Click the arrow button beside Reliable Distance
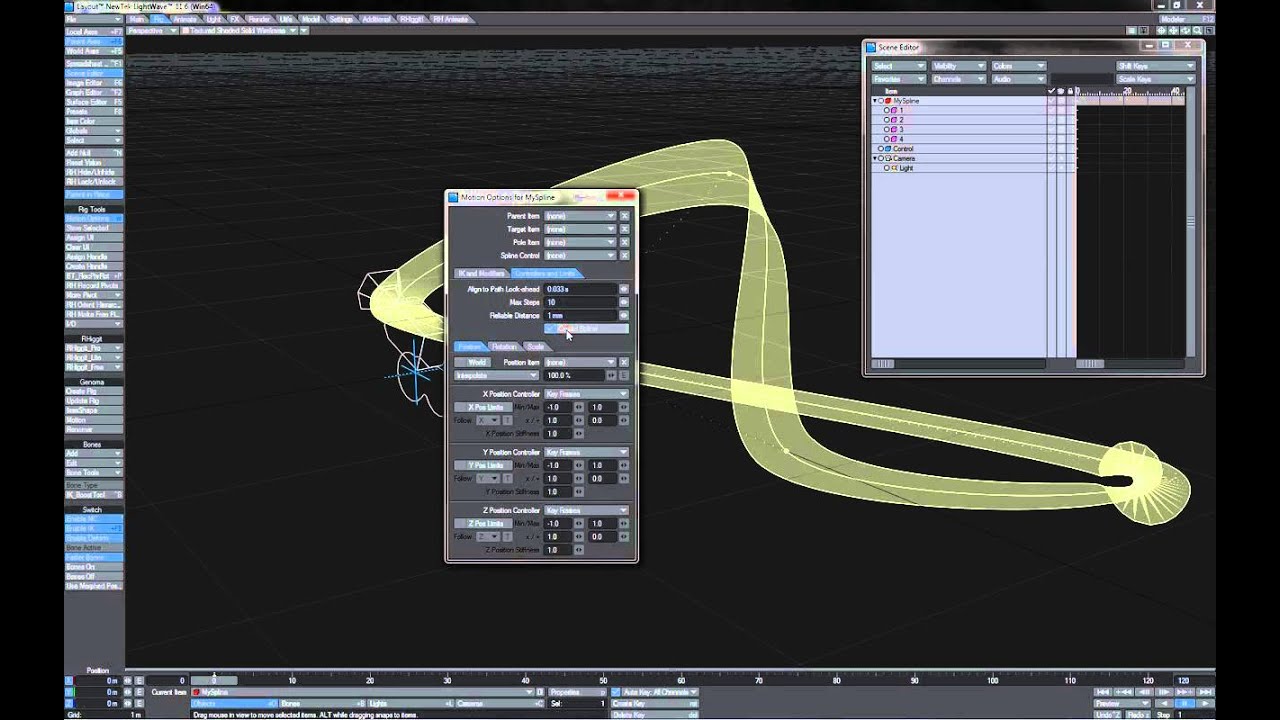 (624, 315)
